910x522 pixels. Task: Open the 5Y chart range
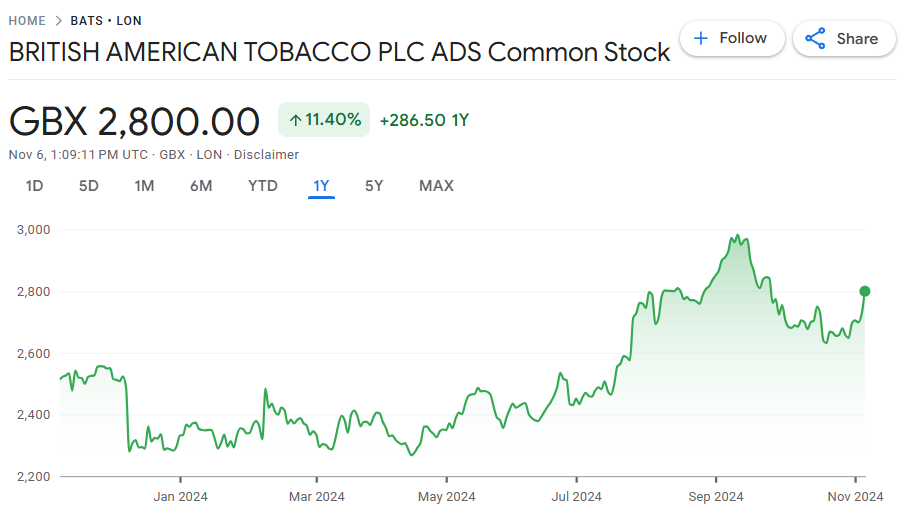(374, 186)
